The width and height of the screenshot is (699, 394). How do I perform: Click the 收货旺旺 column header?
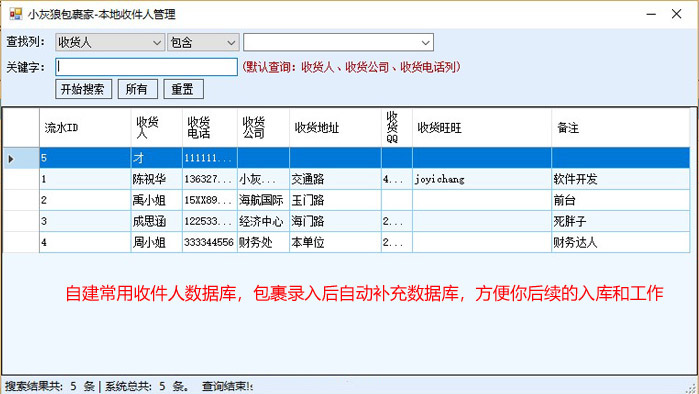coord(481,127)
